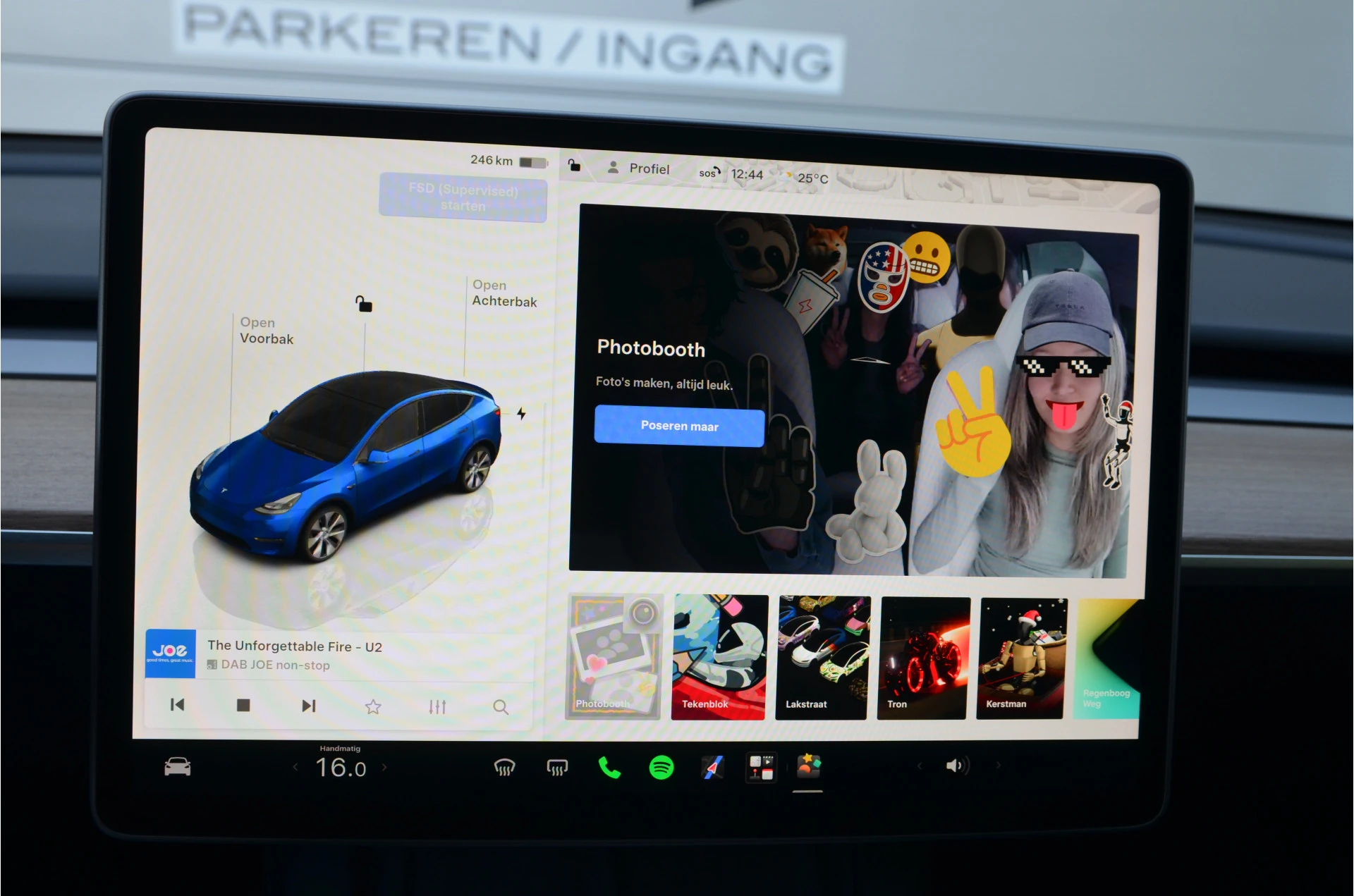Open the Achterbak rear trunk
1354x896 pixels.
point(504,293)
